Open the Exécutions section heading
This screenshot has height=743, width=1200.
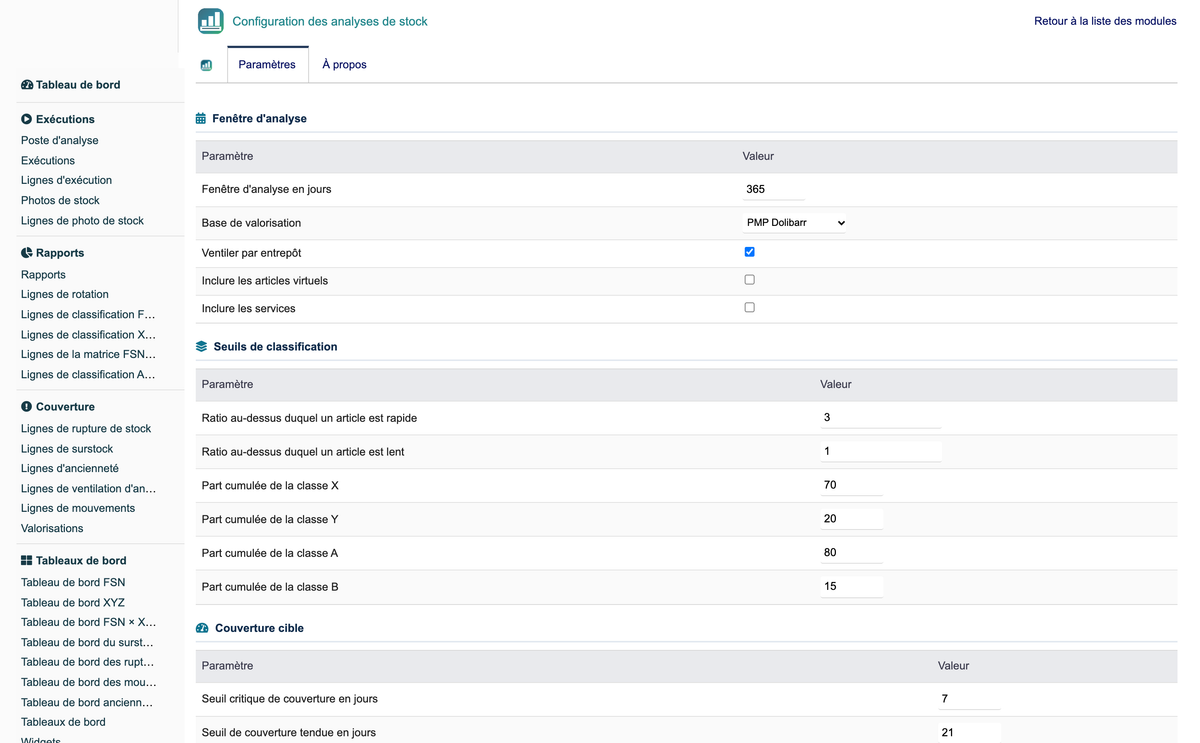(65, 119)
